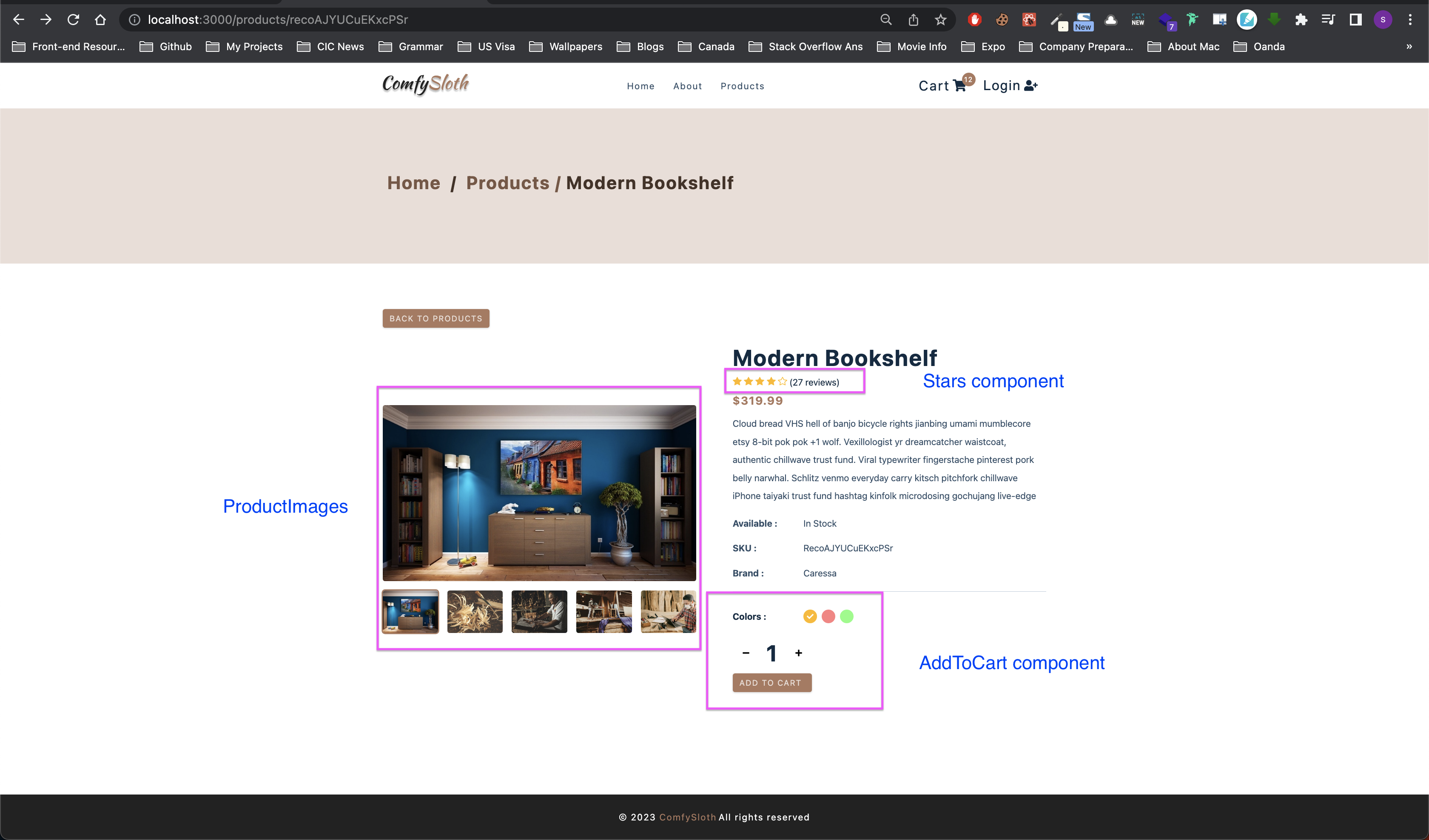Select the green color option

click(x=846, y=616)
